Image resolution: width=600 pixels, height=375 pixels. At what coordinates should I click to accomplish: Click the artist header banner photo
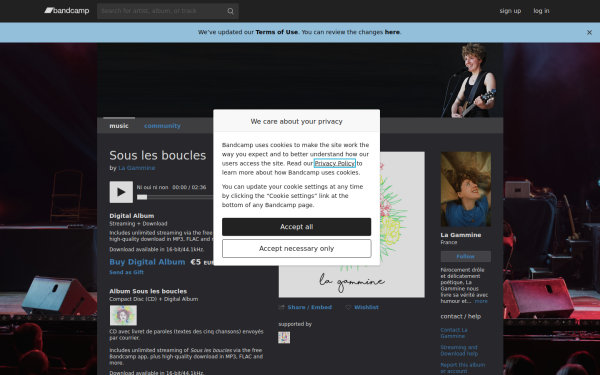point(300,80)
